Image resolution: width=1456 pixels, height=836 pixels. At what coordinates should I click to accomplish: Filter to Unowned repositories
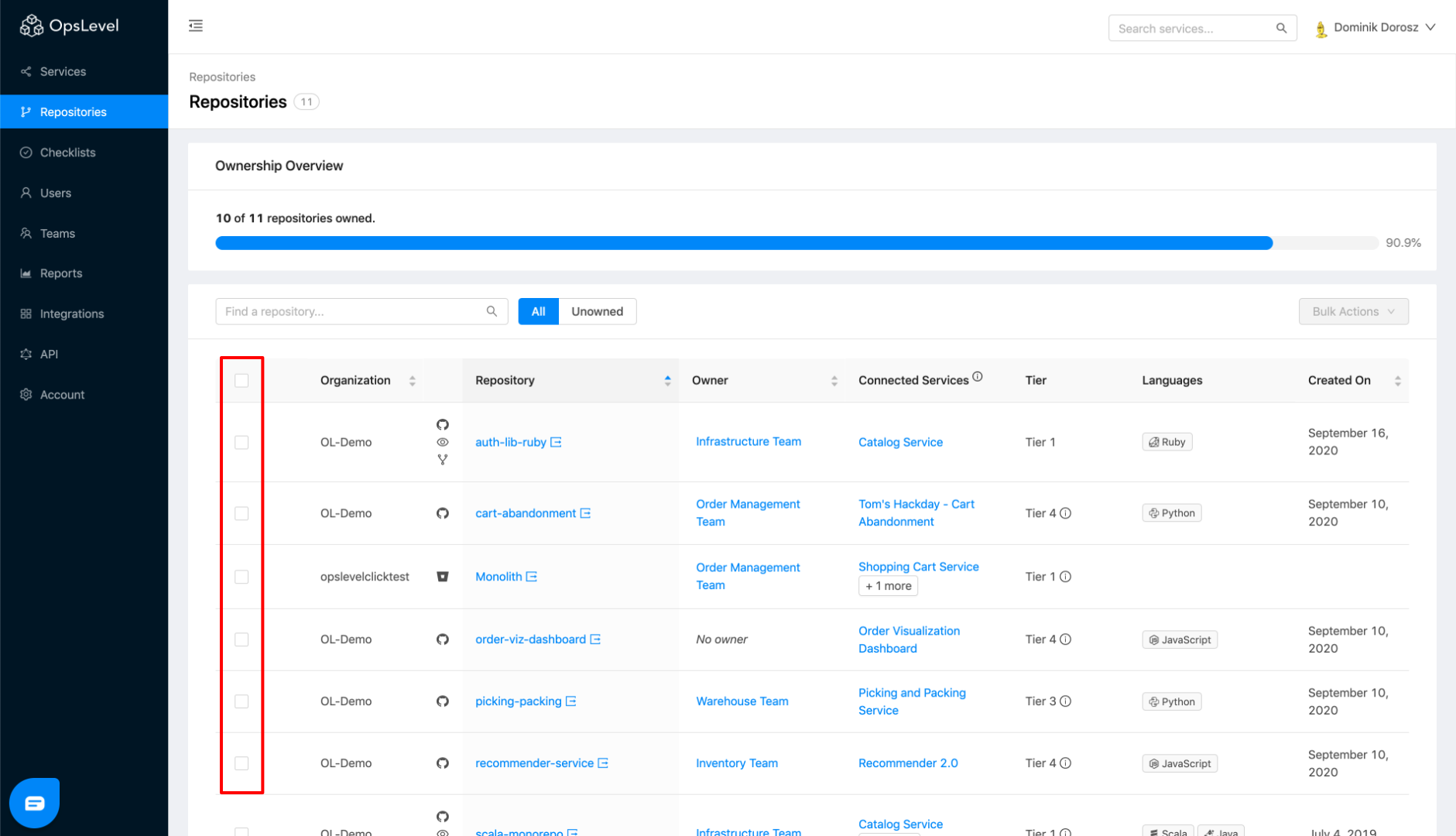pyautogui.click(x=597, y=311)
